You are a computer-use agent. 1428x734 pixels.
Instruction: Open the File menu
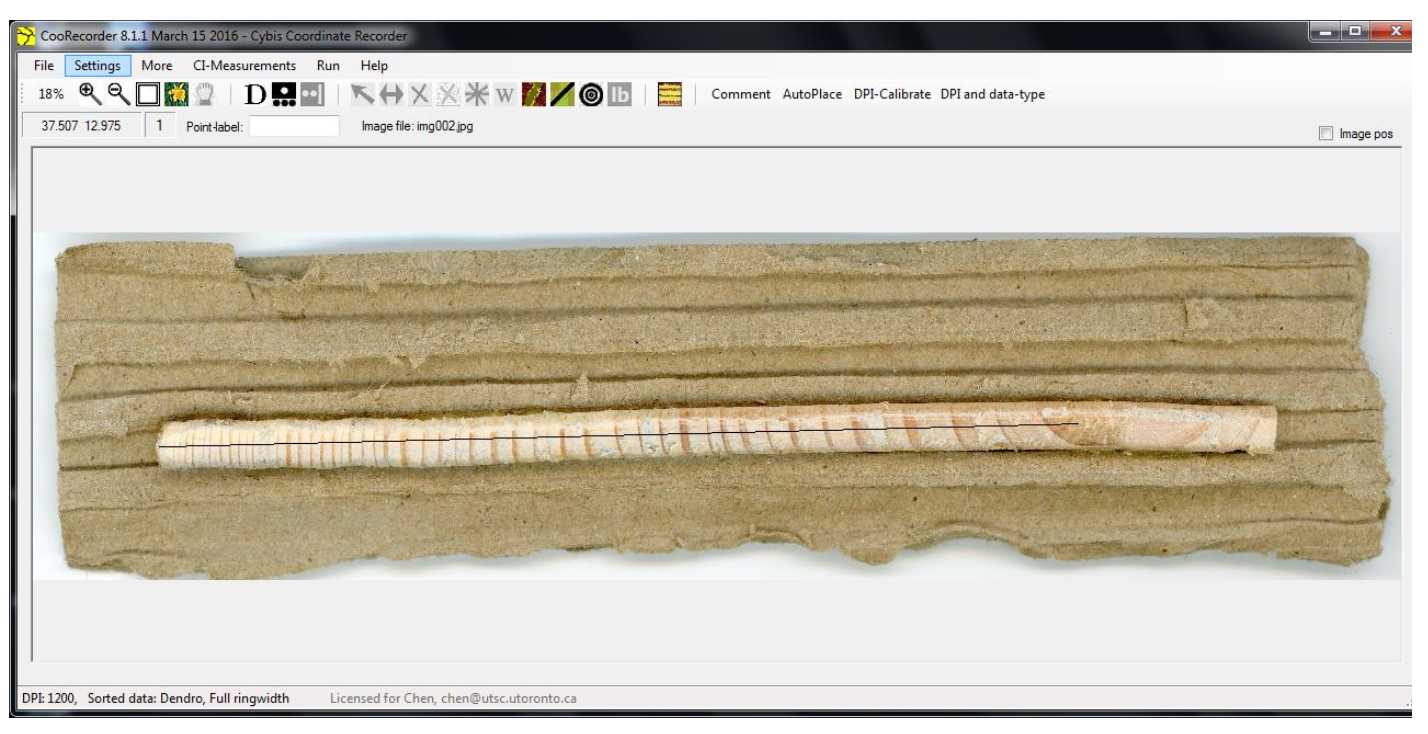pos(44,66)
